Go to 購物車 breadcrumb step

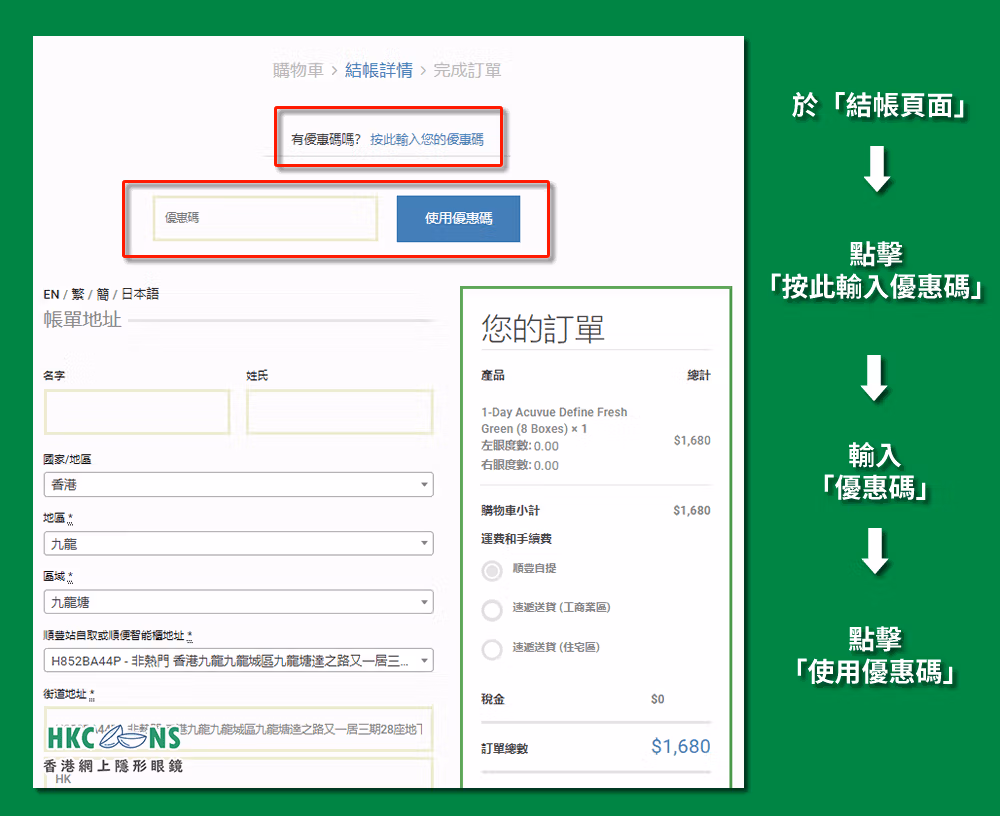click(x=298, y=70)
